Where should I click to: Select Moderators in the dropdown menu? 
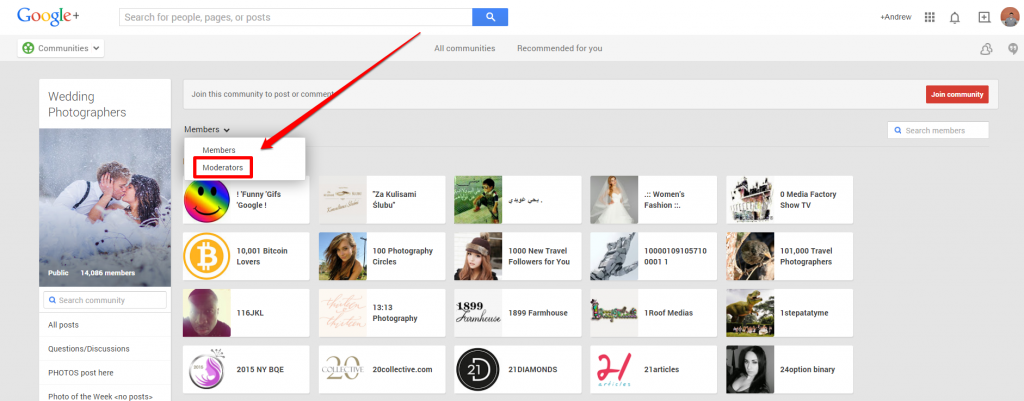point(223,168)
